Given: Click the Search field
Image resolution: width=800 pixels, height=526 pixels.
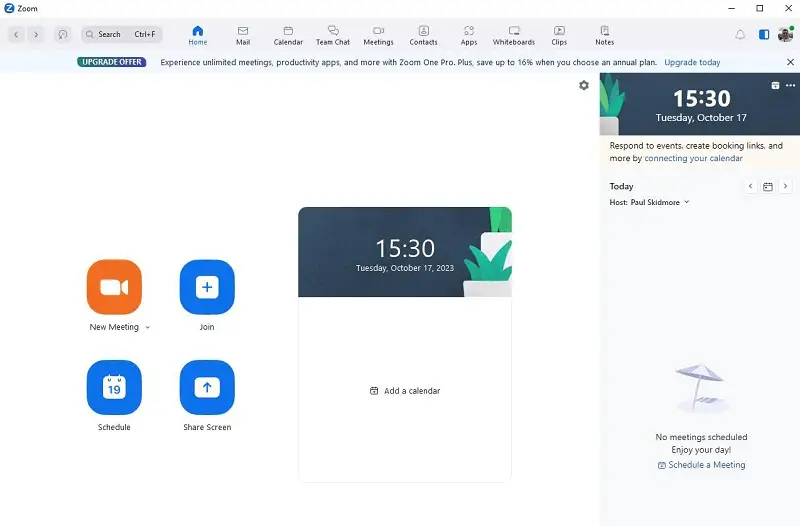Looking at the screenshot, I should pyautogui.click(x=121, y=34).
